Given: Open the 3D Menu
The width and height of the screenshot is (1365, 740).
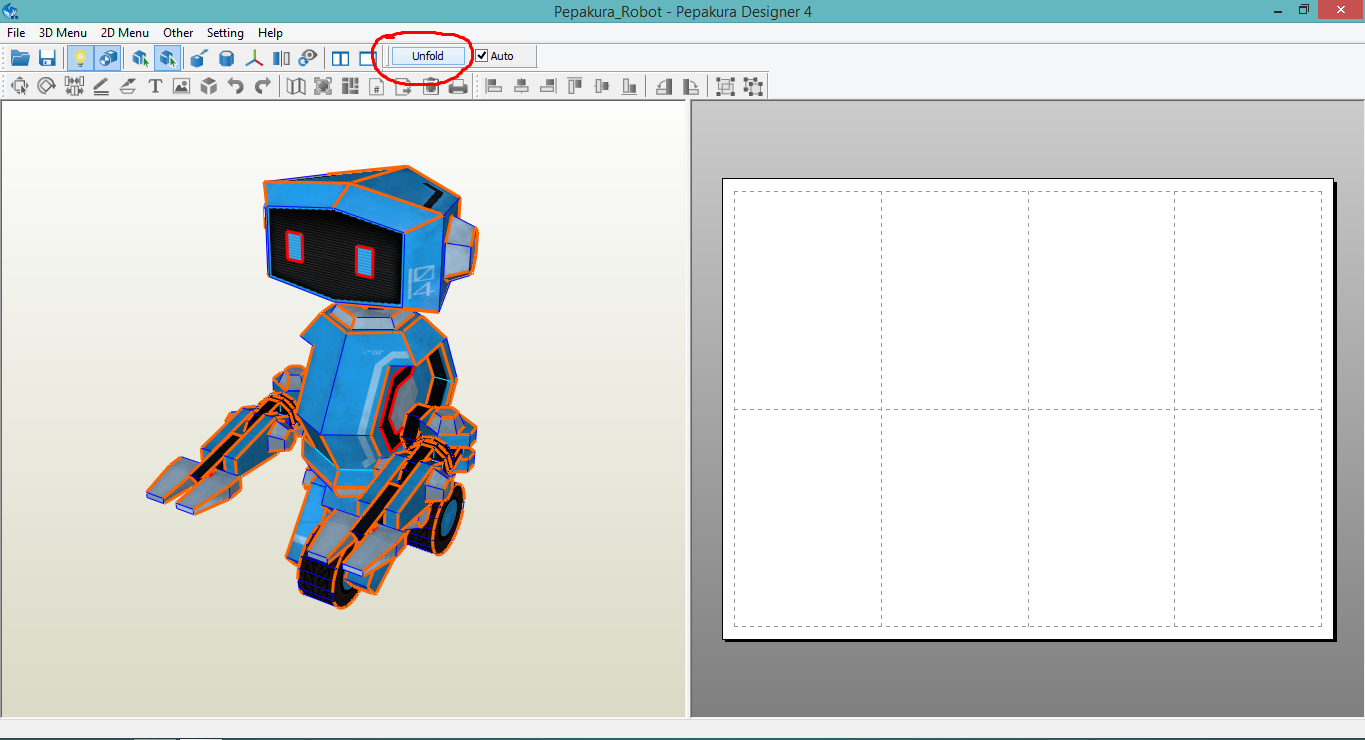Looking at the screenshot, I should pyautogui.click(x=62, y=32).
